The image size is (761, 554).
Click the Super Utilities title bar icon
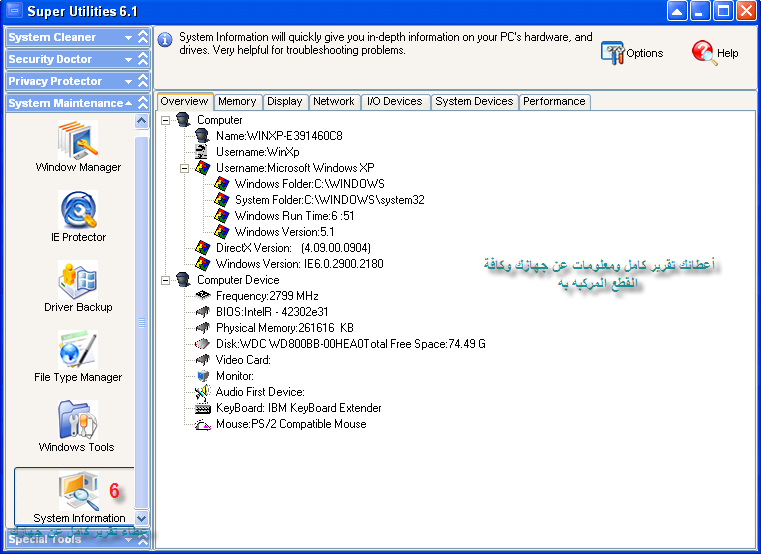(x=14, y=10)
